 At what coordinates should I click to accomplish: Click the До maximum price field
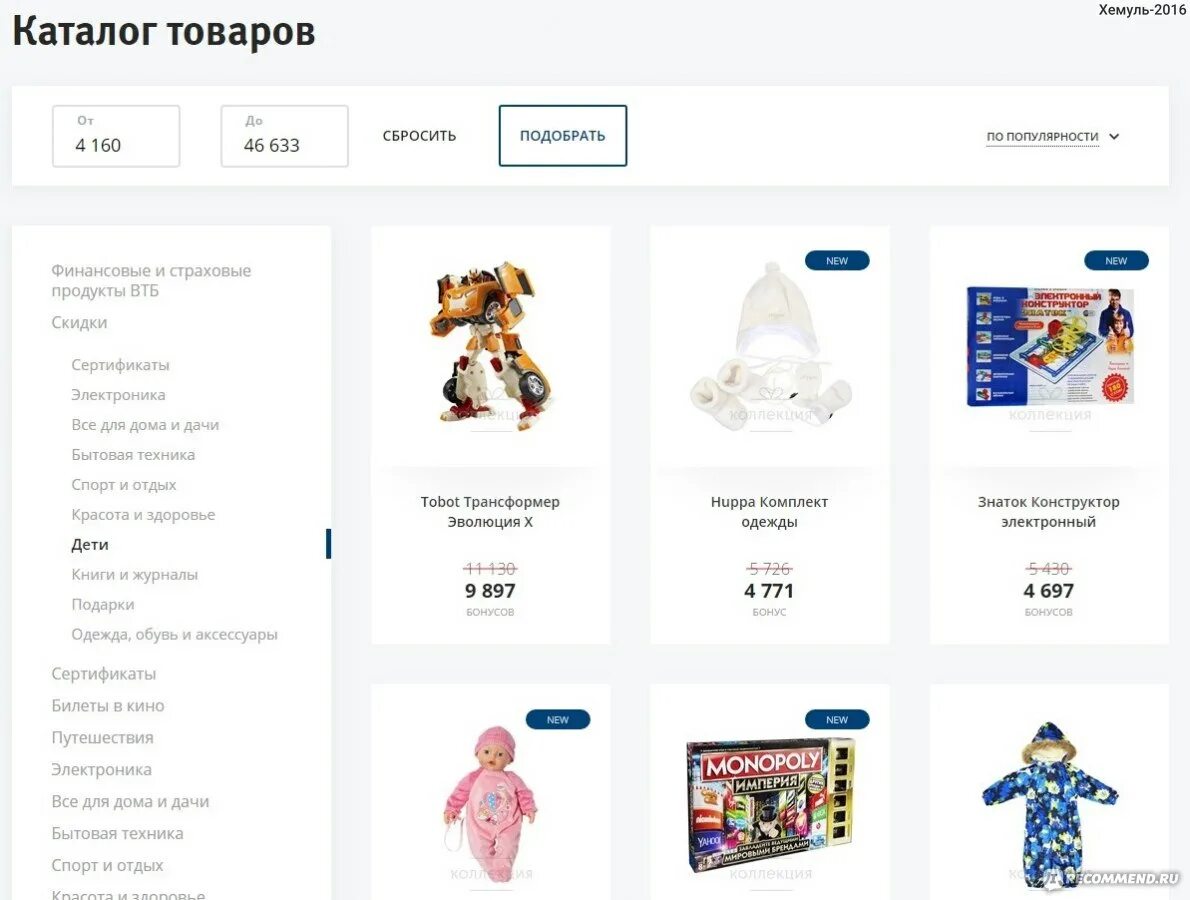pyautogui.click(x=285, y=136)
